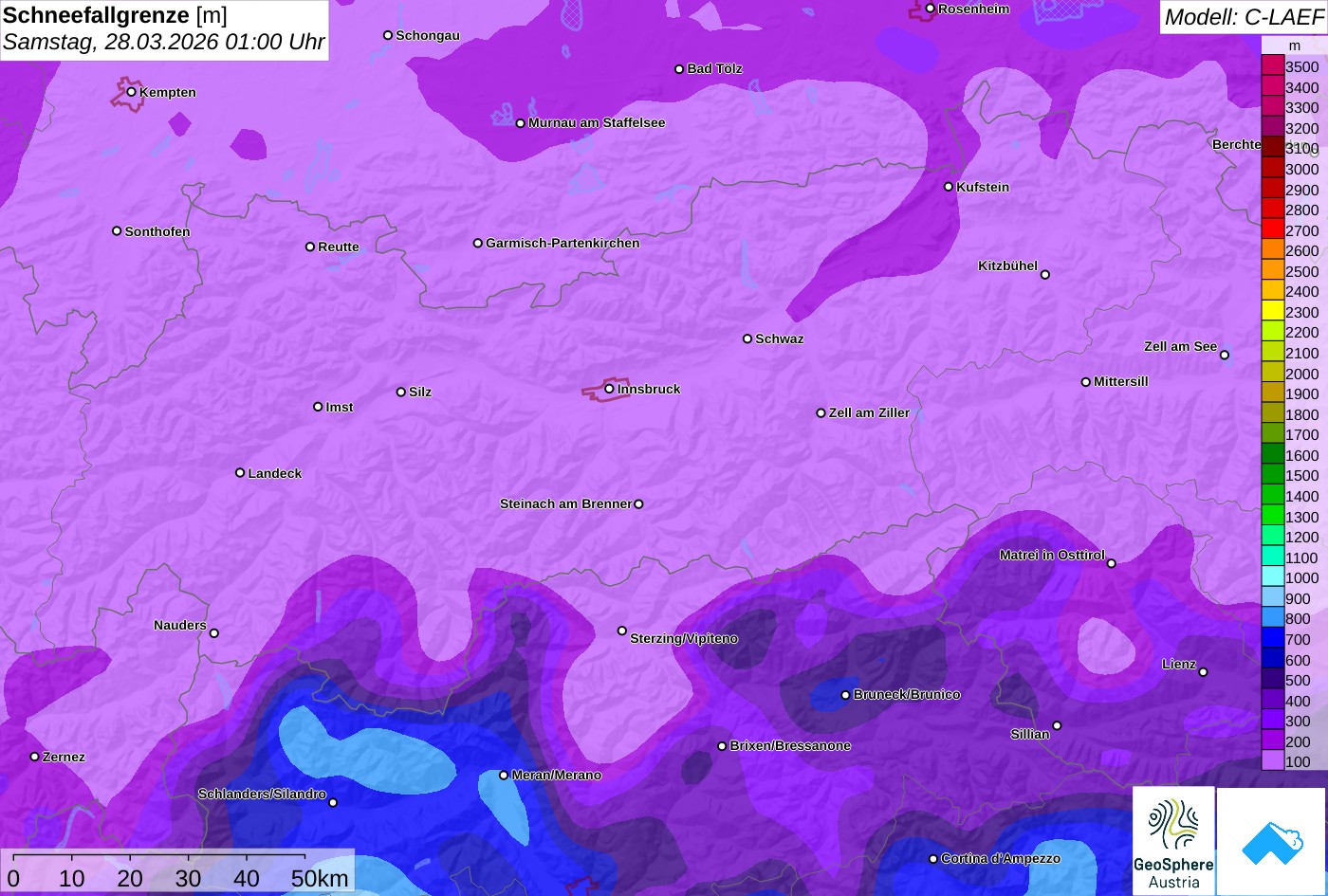1328x896 pixels.
Task: Click the GeoSphere Austria logo
Action: [1173, 841]
